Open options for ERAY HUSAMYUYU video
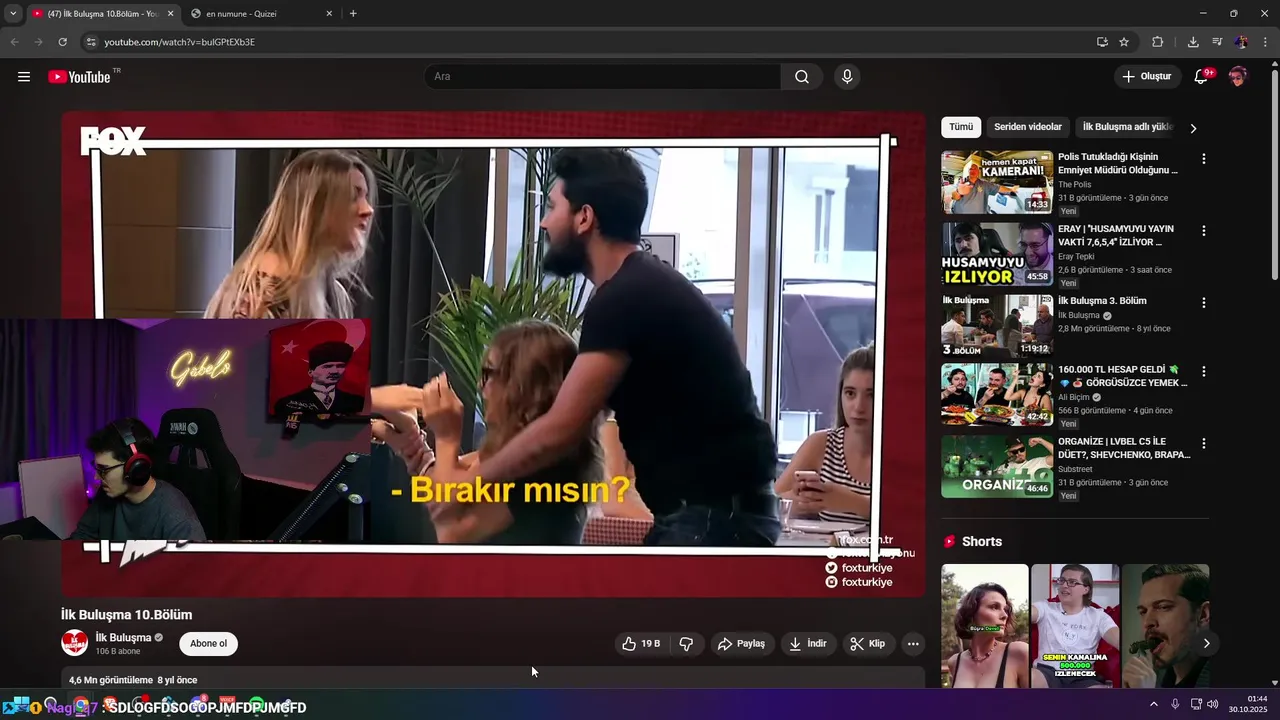 pyautogui.click(x=1204, y=231)
